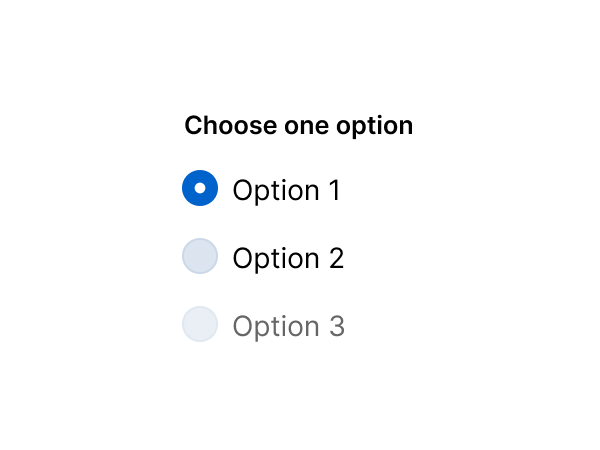
Task: Click the digit "3" in Option 3 label
Action: (x=336, y=326)
